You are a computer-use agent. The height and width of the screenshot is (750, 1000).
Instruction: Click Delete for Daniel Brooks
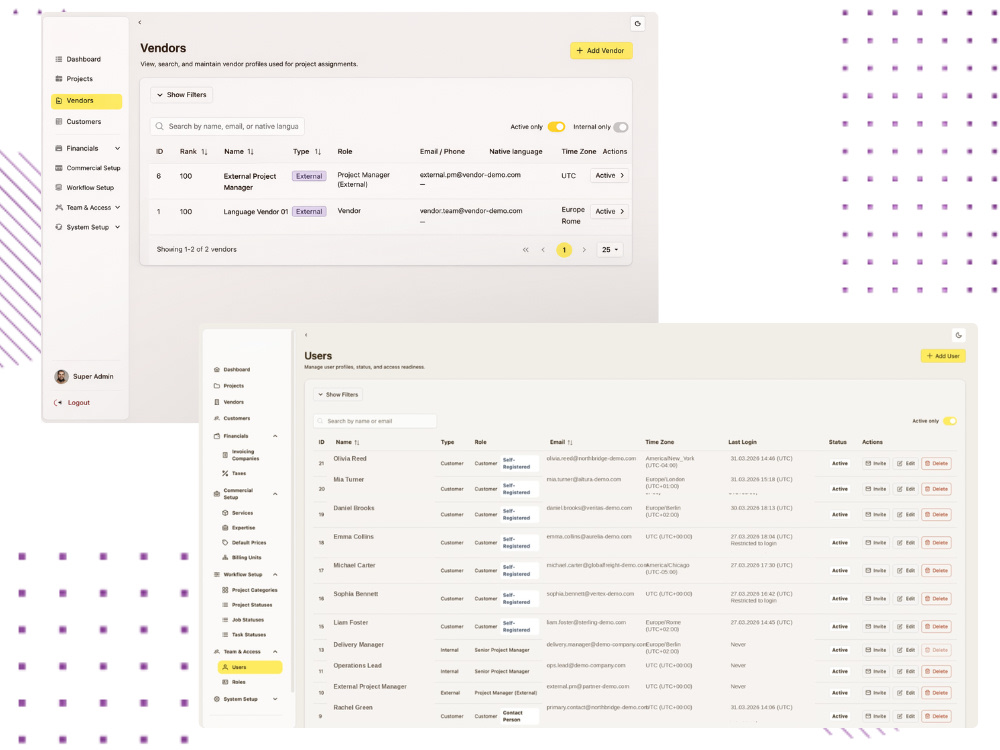937,515
